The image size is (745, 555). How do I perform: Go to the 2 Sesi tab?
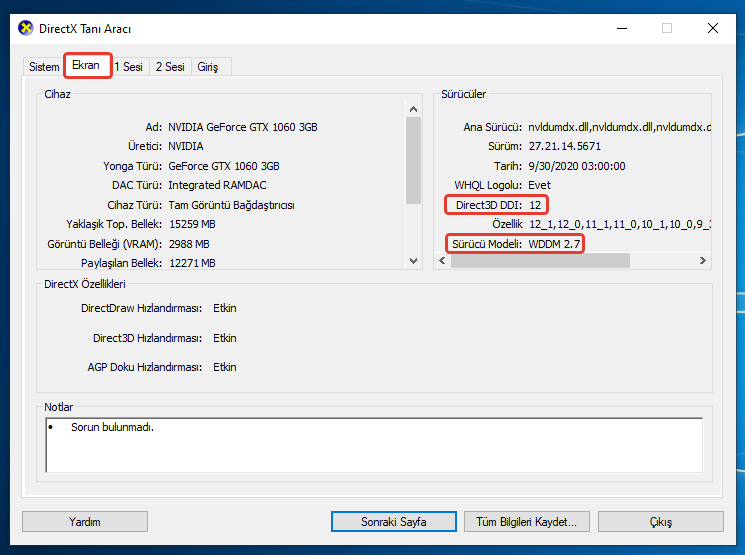pos(170,67)
